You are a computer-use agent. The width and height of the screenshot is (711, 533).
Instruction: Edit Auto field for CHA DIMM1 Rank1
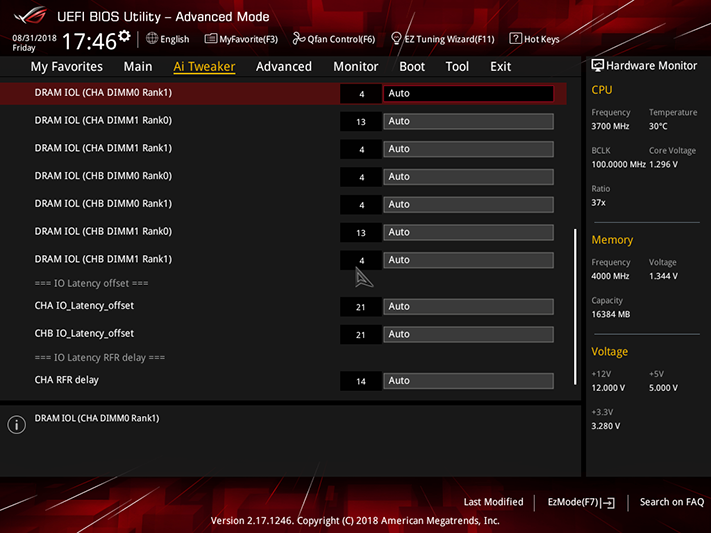pyautogui.click(x=468, y=149)
